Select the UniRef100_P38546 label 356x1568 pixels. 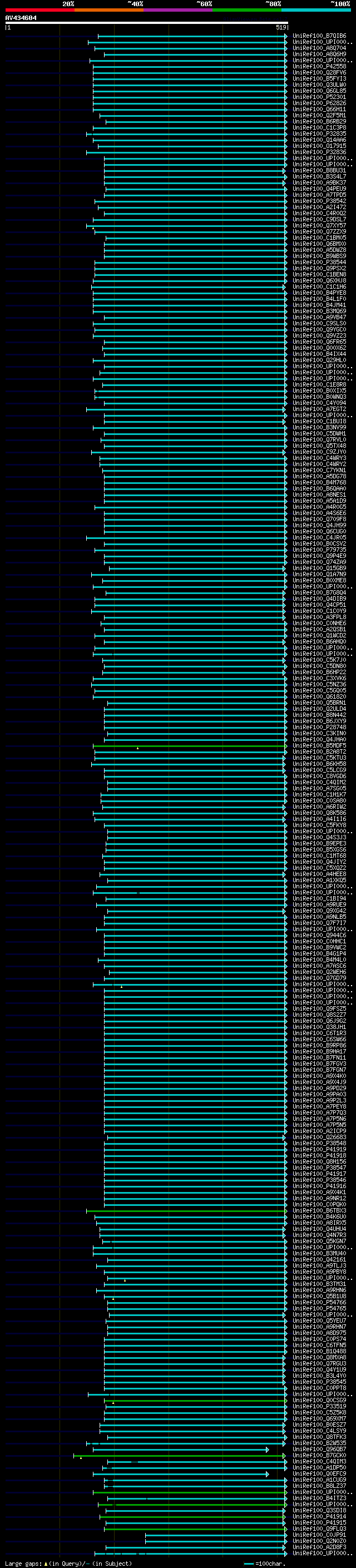319,1180
